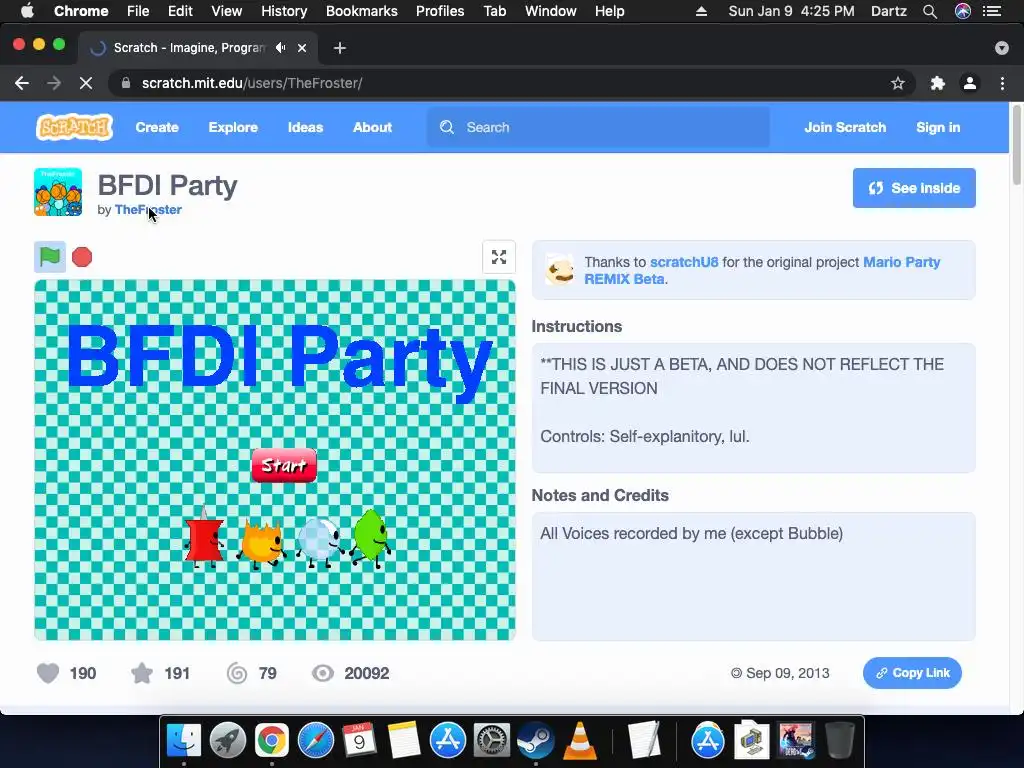Click Join Scratch in the navbar
This screenshot has height=768, width=1024.
(845, 127)
